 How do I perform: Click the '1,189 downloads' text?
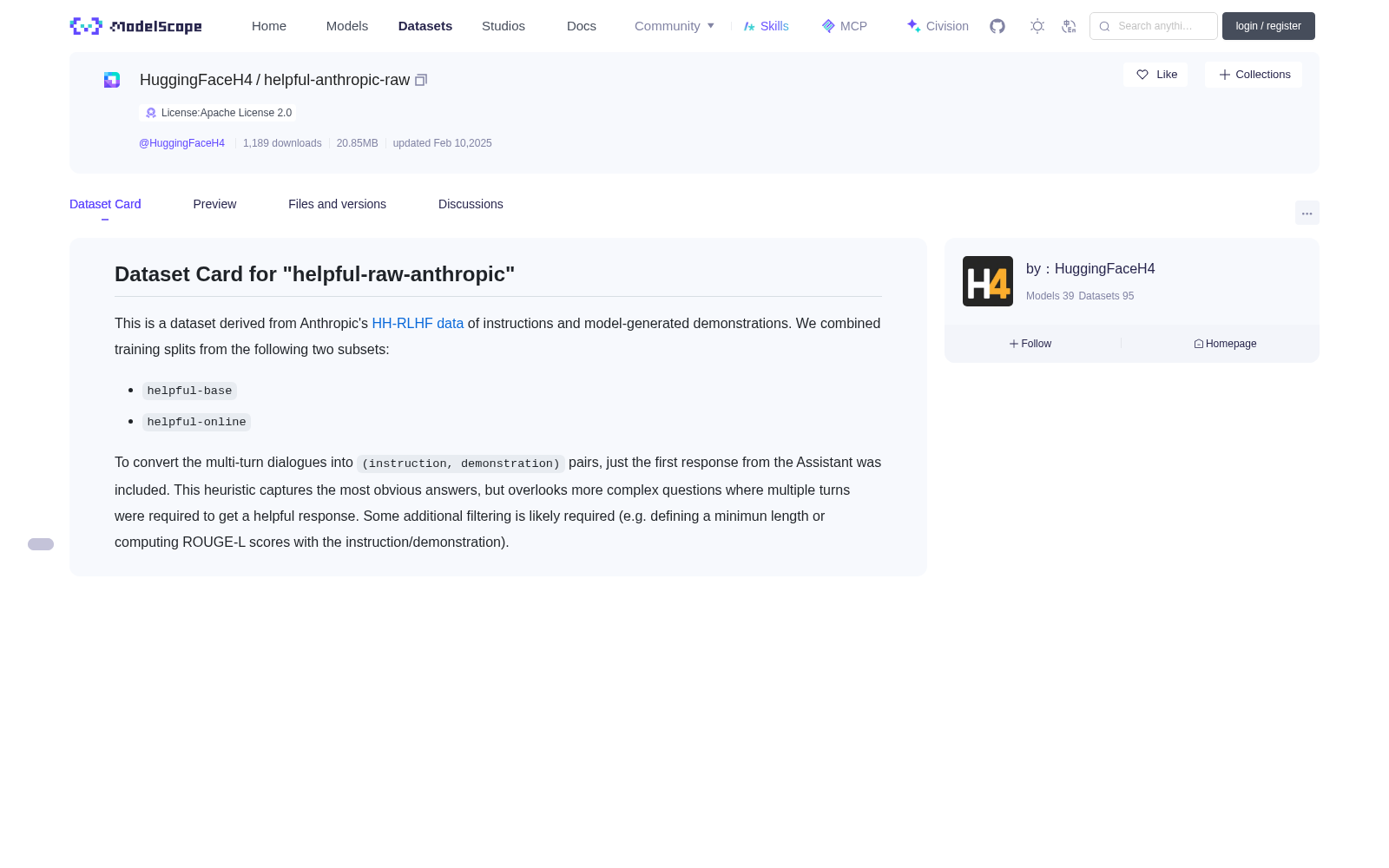282,143
